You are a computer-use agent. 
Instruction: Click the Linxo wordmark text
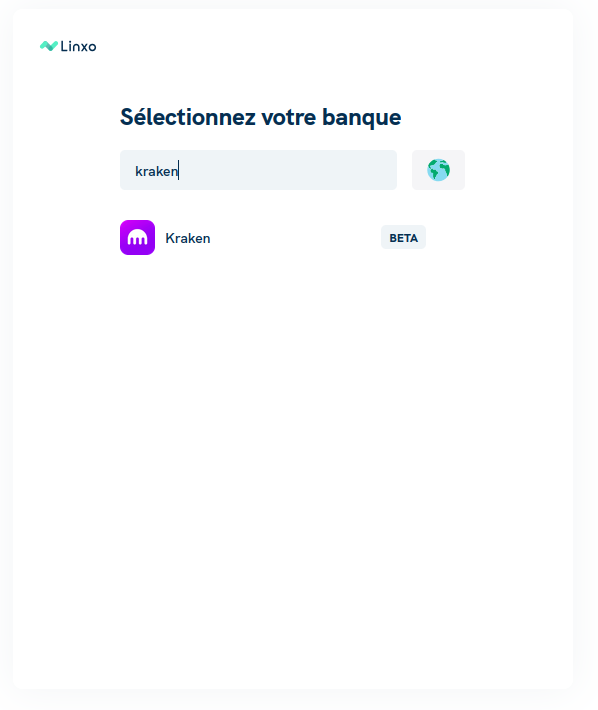click(x=78, y=46)
